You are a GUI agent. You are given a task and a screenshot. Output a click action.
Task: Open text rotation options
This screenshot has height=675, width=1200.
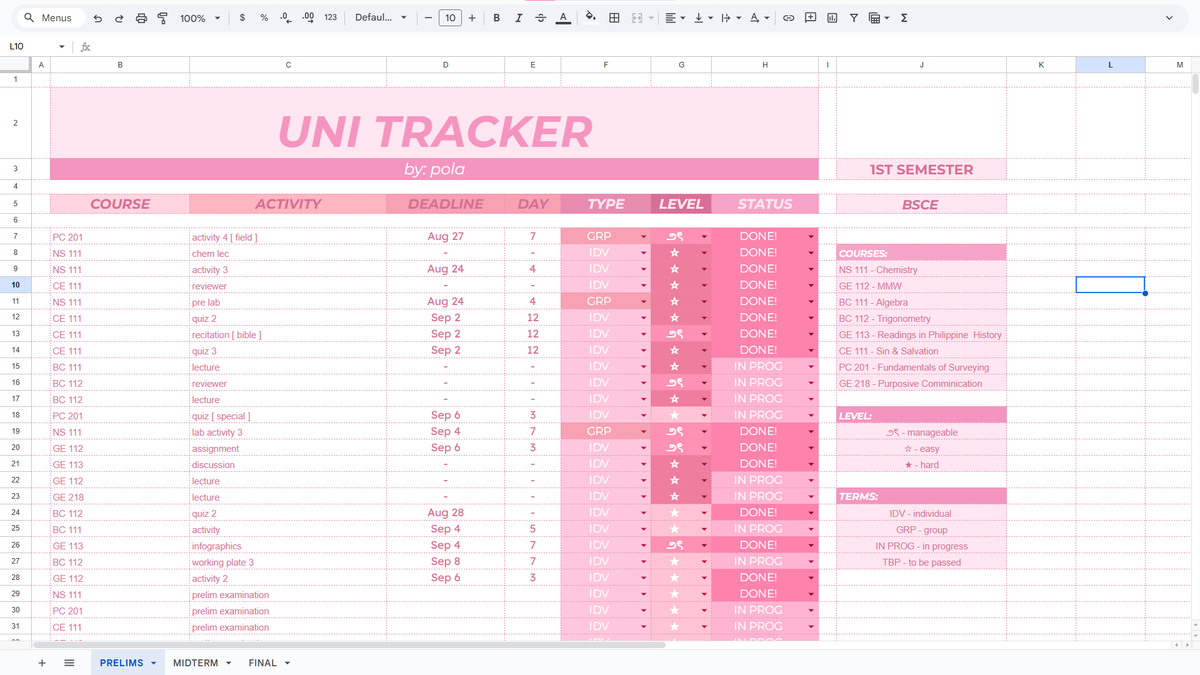759,18
